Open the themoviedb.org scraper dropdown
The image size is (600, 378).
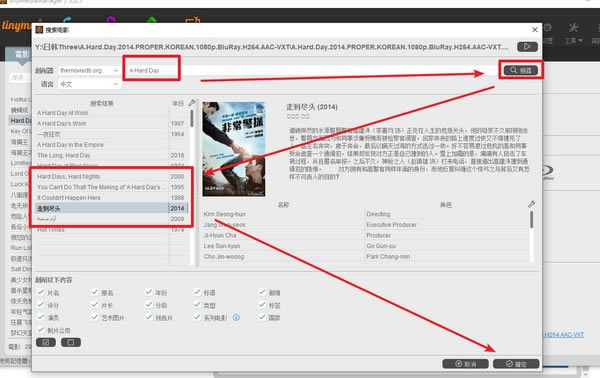click(x=89, y=71)
